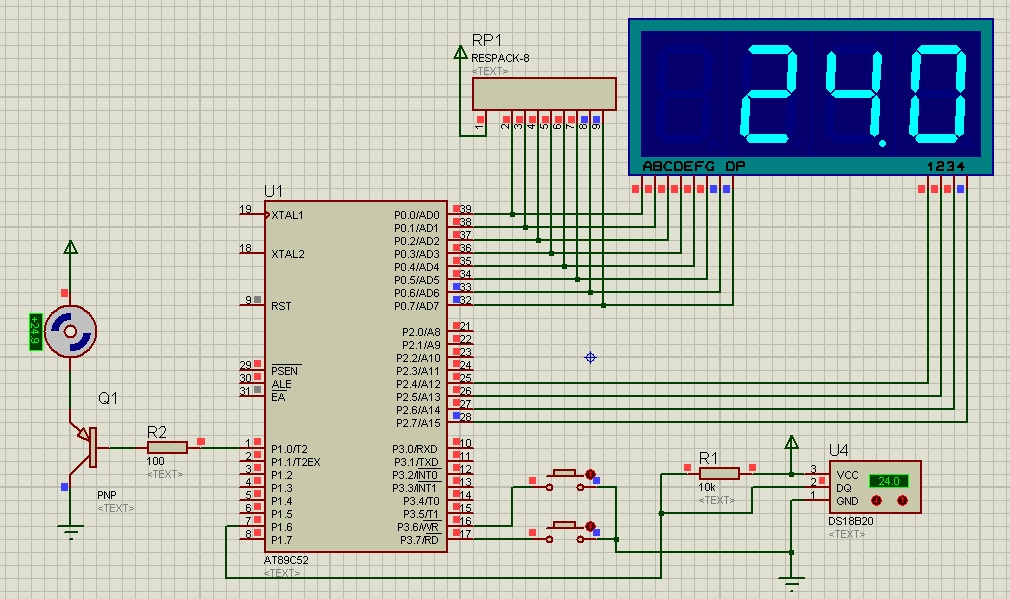The image size is (1010, 599).
Task: Click the 100 resistor value label
Action: click(155, 461)
